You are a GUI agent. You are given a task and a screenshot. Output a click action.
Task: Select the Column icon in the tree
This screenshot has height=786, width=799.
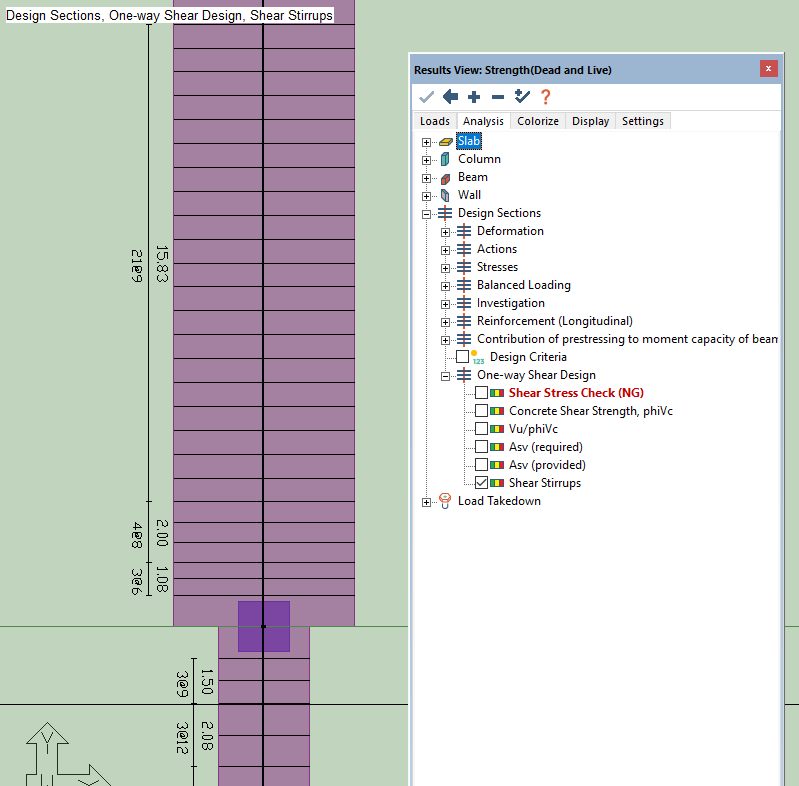click(445, 159)
